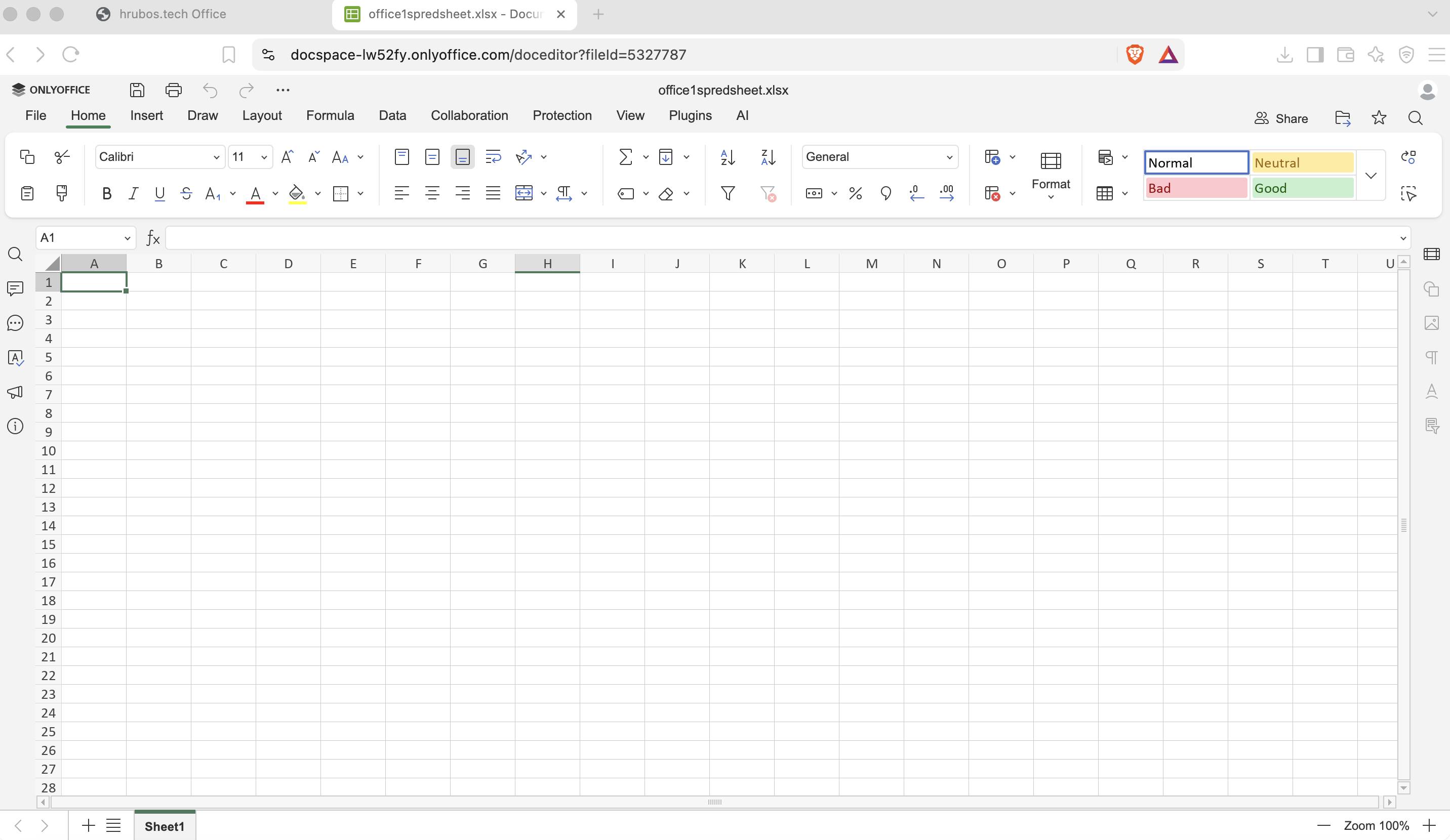Image resolution: width=1450 pixels, height=840 pixels.
Task: Sort ascending A to Z
Action: point(728,156)
